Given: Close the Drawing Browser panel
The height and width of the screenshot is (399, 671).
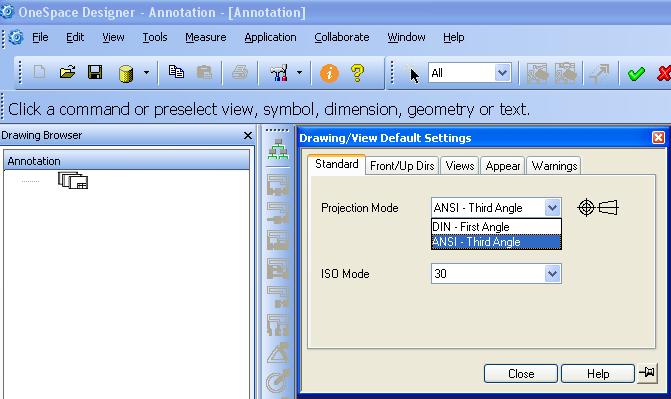Looking at the screenshot, I should tap(247, 136).
